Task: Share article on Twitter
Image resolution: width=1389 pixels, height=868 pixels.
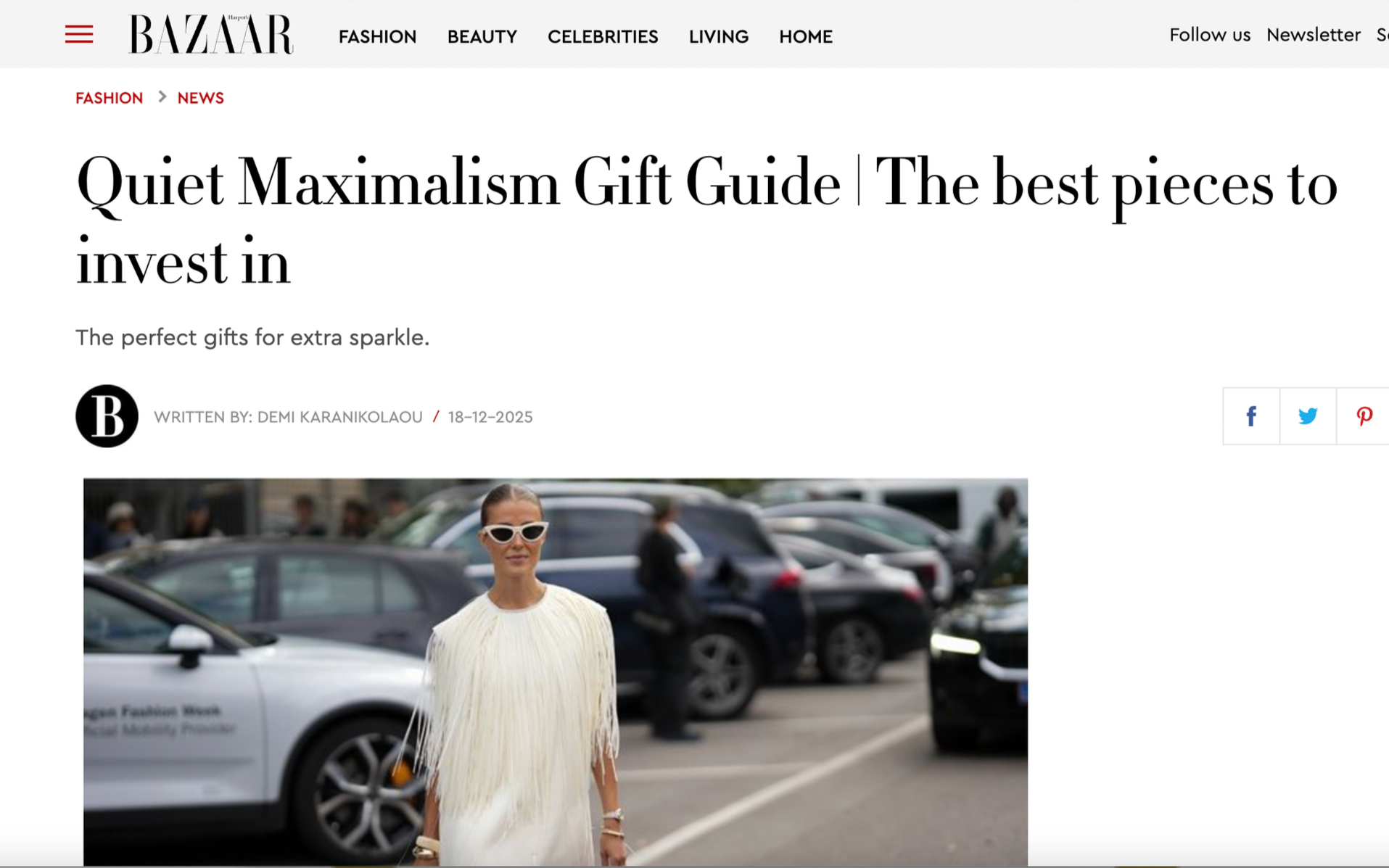Action: coord(1308,416)
